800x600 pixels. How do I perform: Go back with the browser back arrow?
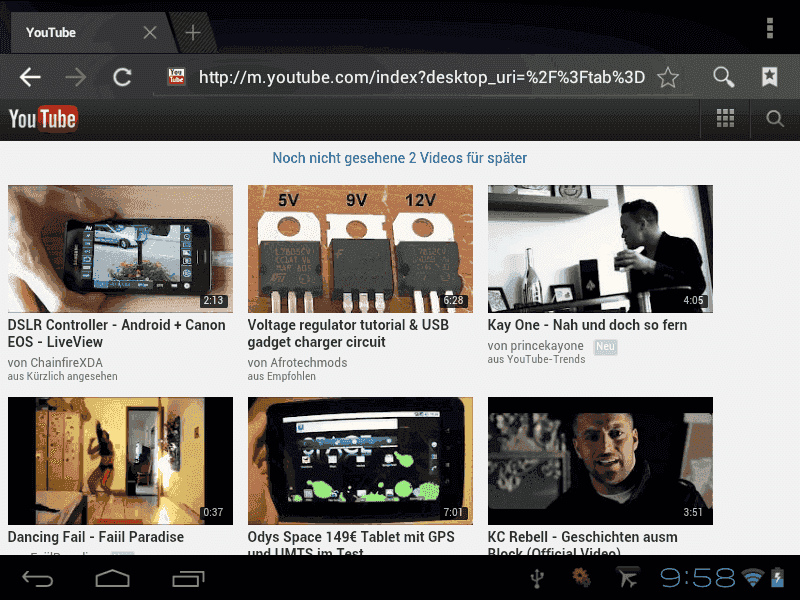(x=30, y=77)
